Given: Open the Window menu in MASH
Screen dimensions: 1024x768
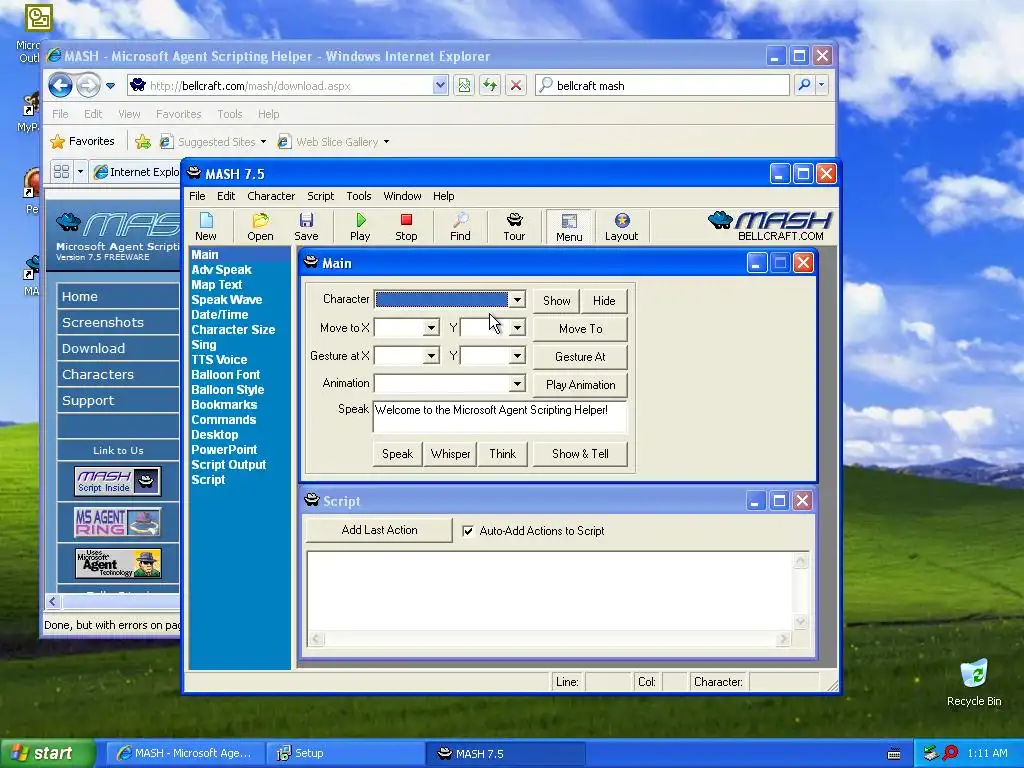Looking at the screenshot, I should (x=402, y=196).
